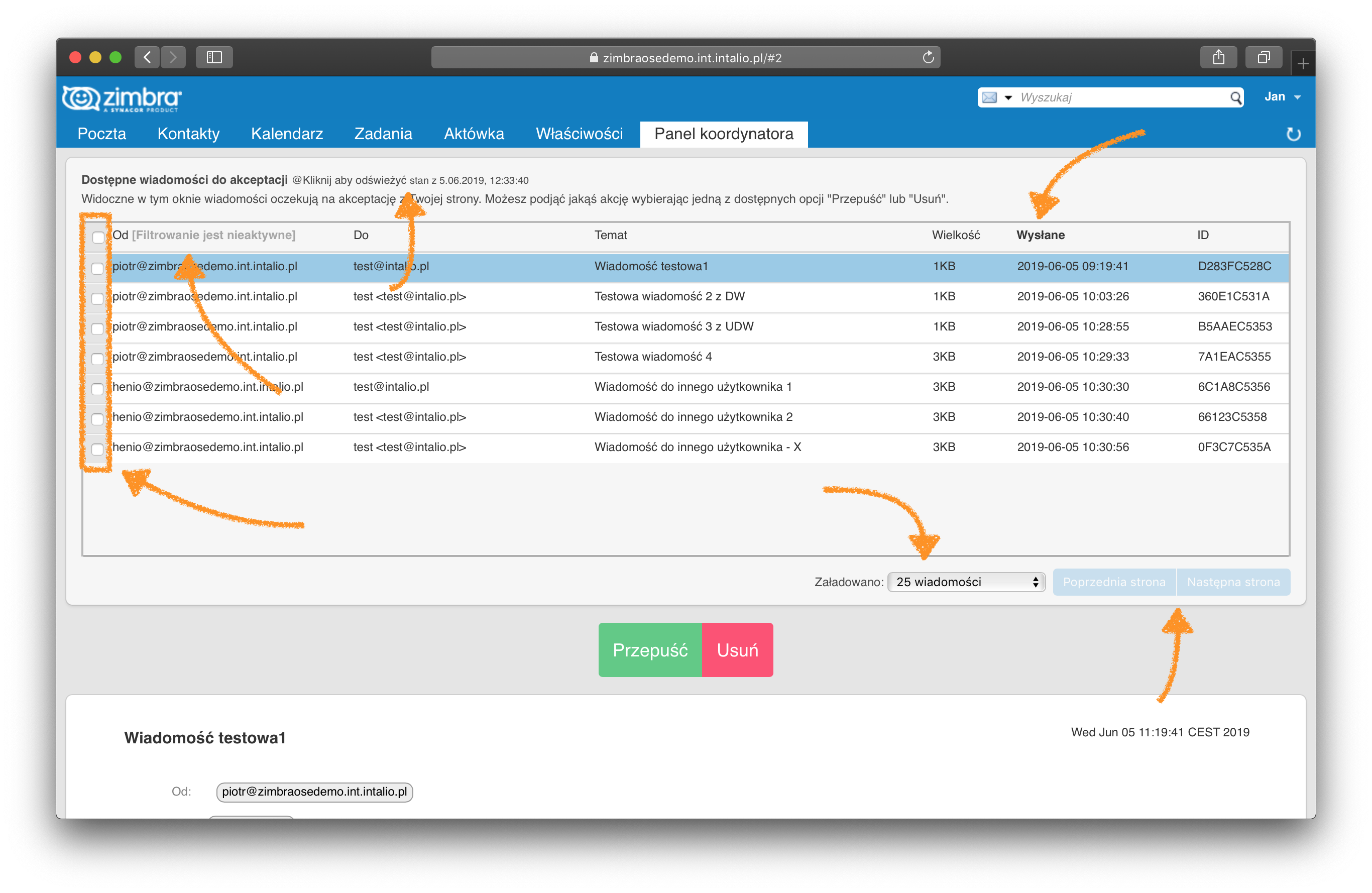Click the mail search type envelope icon
Screen dimensions: 1372x893
989,97
